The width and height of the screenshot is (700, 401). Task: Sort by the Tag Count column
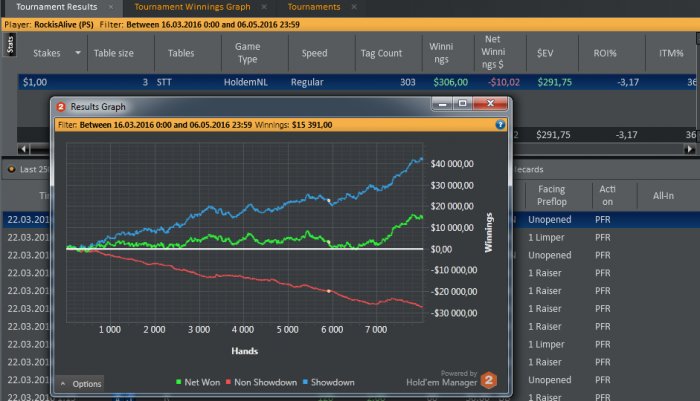381,53
